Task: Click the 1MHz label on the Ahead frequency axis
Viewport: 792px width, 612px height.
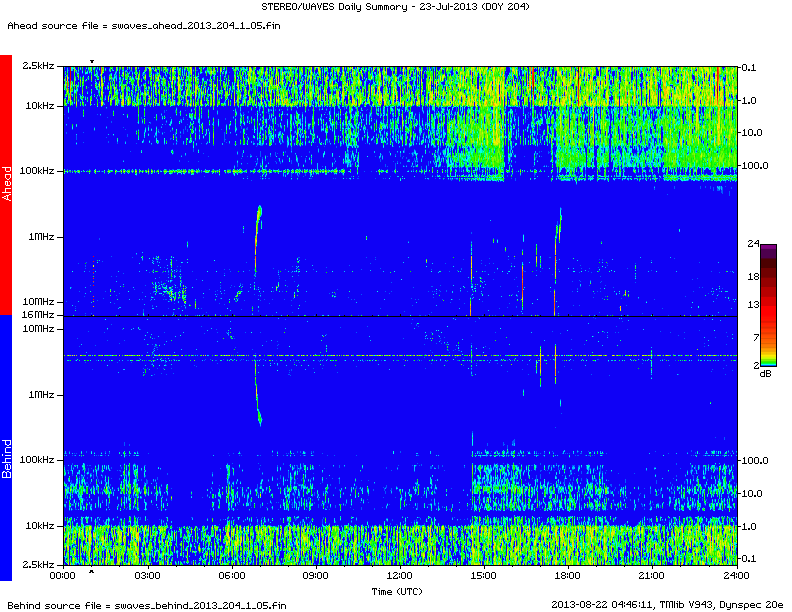Action: click(42, 237)
